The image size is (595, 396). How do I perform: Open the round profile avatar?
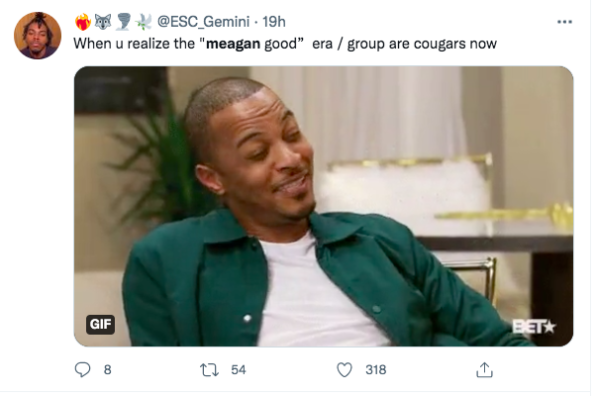[37, 35]
